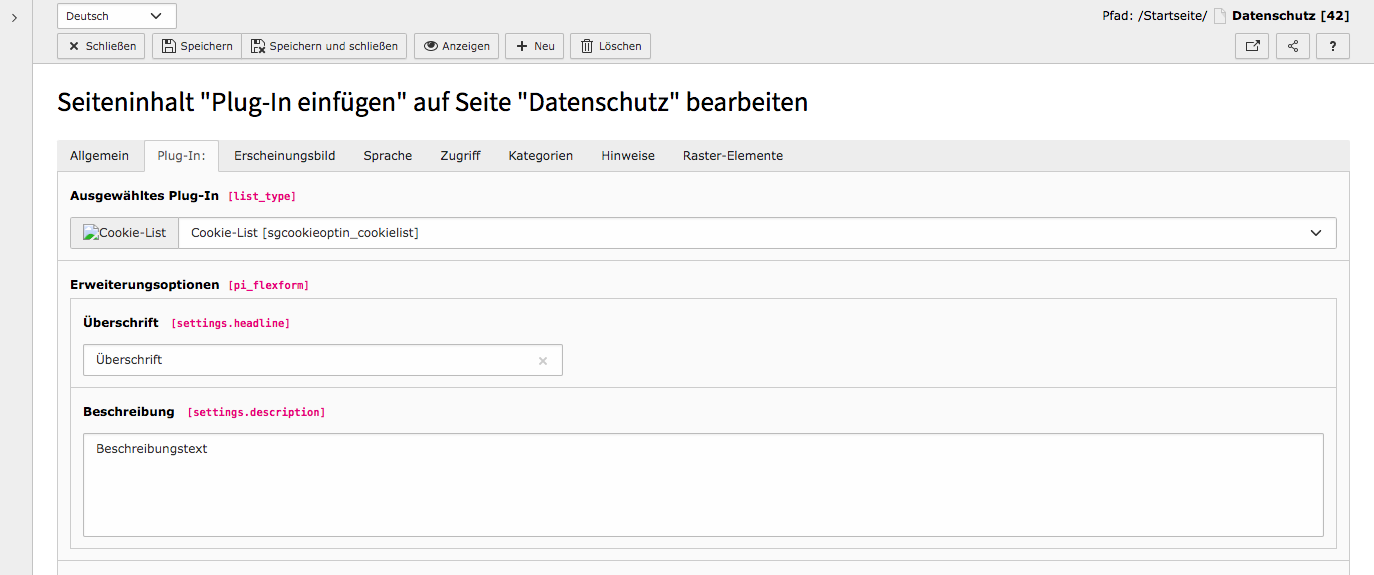The width and height of the screenshot is (1374, 575).
Task: Click the Speichern button
Action: pyautogui.click(x=197, y=46)
